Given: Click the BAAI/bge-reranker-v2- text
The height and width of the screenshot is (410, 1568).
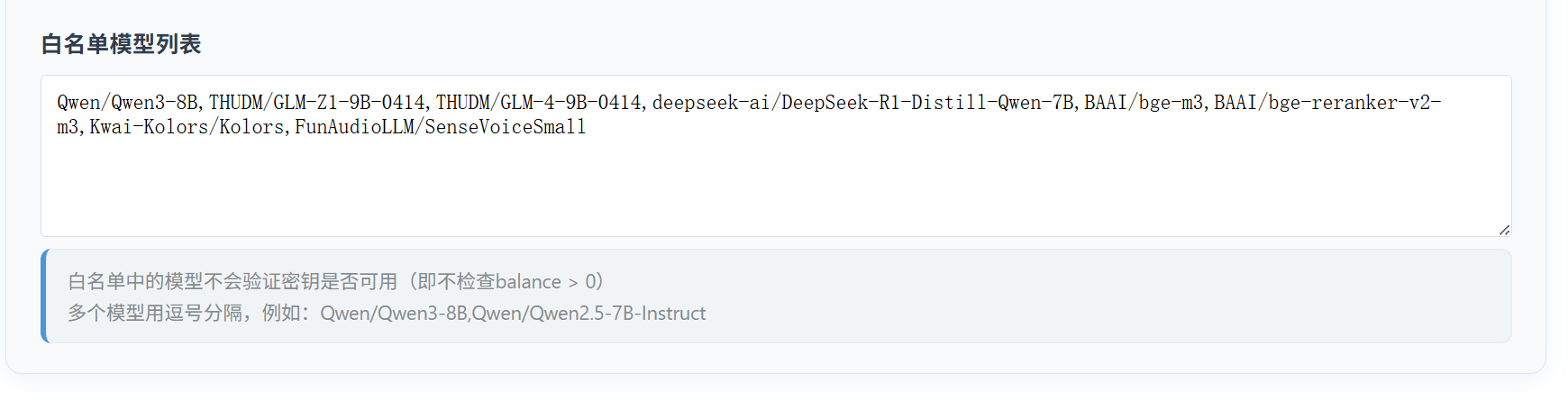Looking at the screenshot, I should tap(1327, 103).
